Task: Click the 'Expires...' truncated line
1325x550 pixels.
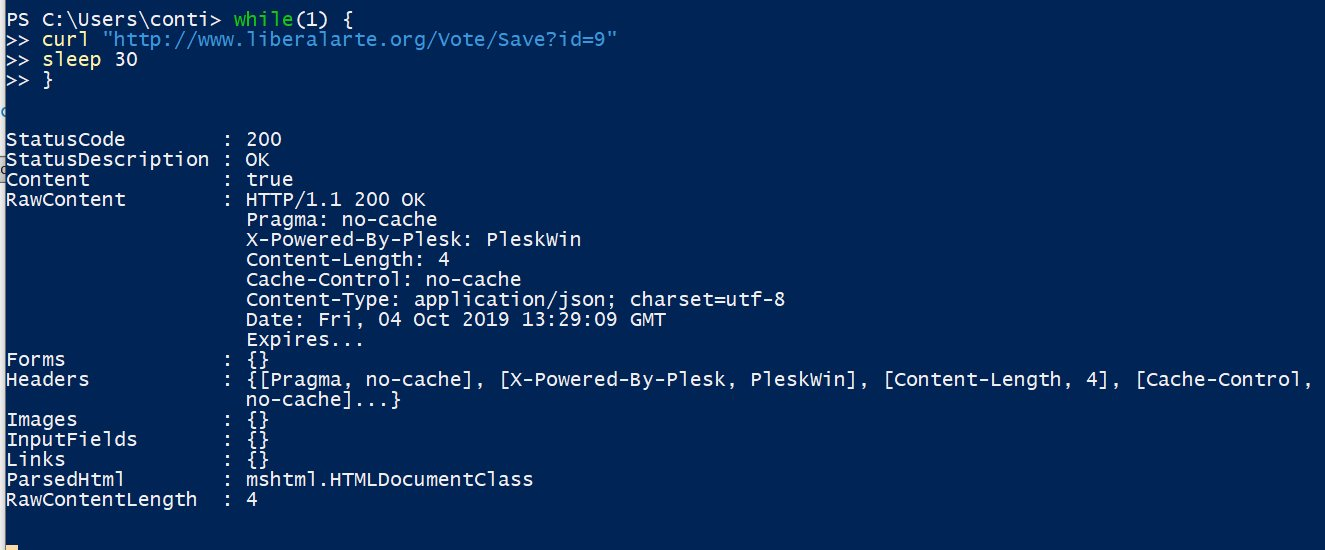Action: point(305,339)
